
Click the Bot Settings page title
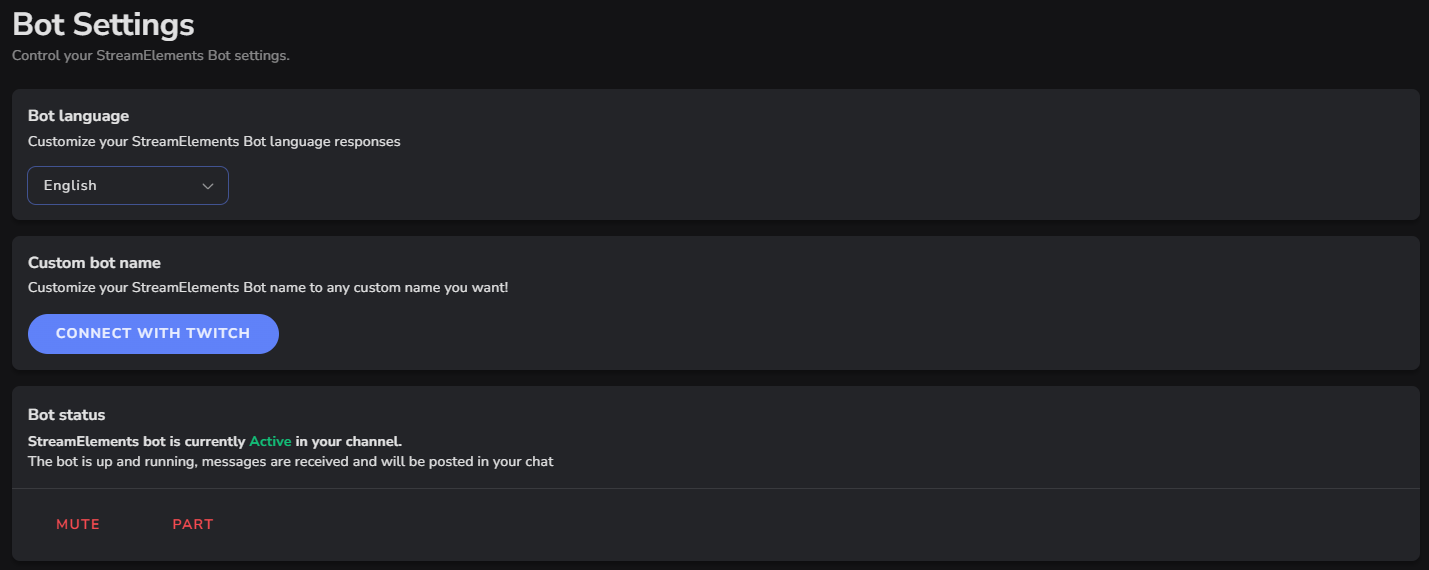coord(103,24)
